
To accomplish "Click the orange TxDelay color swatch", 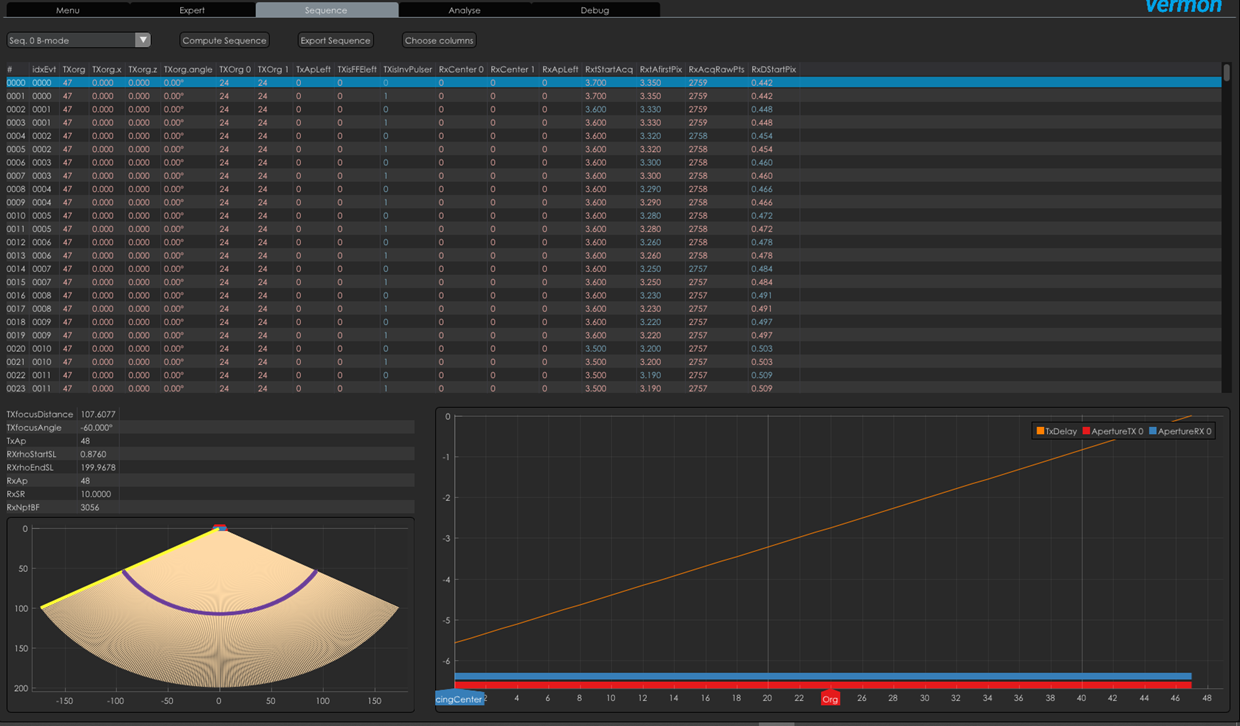I will [x=1040, y=430].
